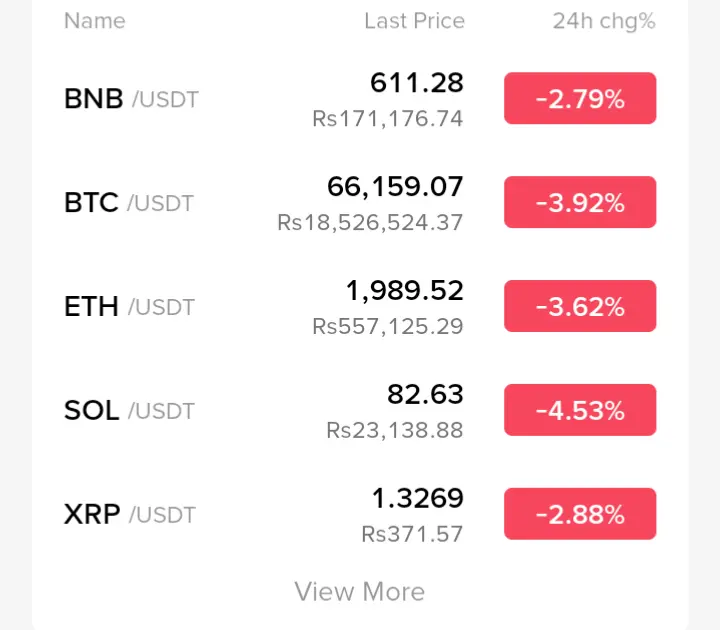Click the BTC rupee value Rs18,526,524.37

click(x=370, y=222)
